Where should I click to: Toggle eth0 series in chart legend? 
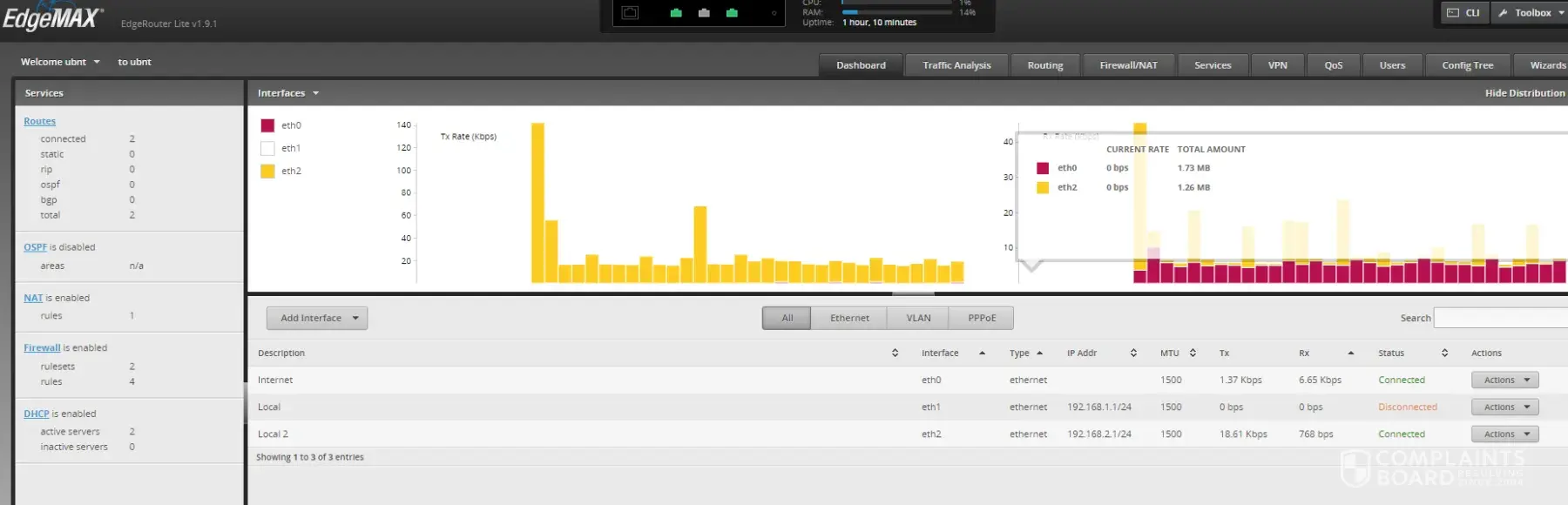267,125
